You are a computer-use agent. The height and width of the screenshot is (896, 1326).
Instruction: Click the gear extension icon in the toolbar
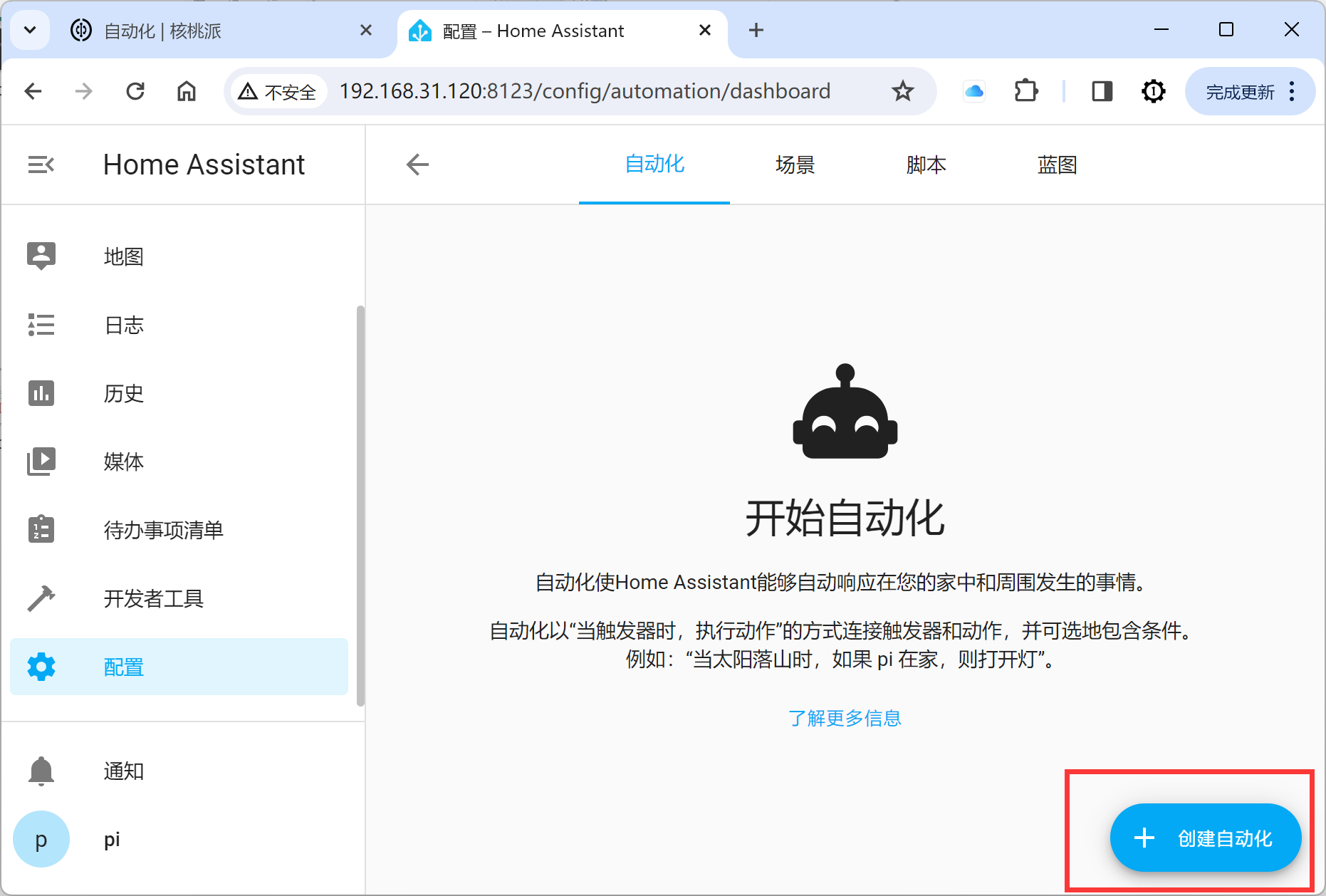pyautogui.click(x=1154, y=91)
